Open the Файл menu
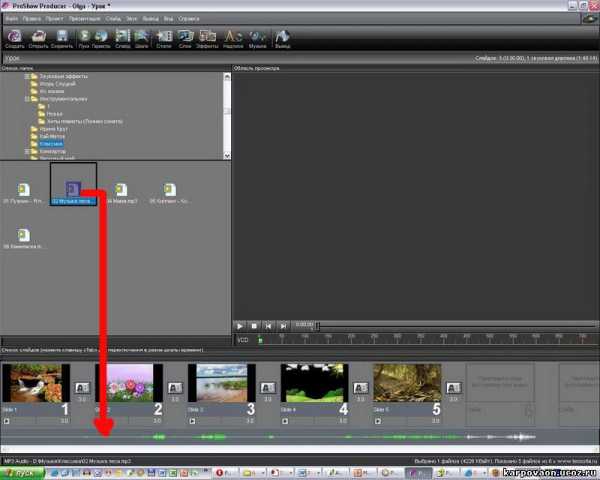This screenshot has height=480, width=600. [11, 18]
